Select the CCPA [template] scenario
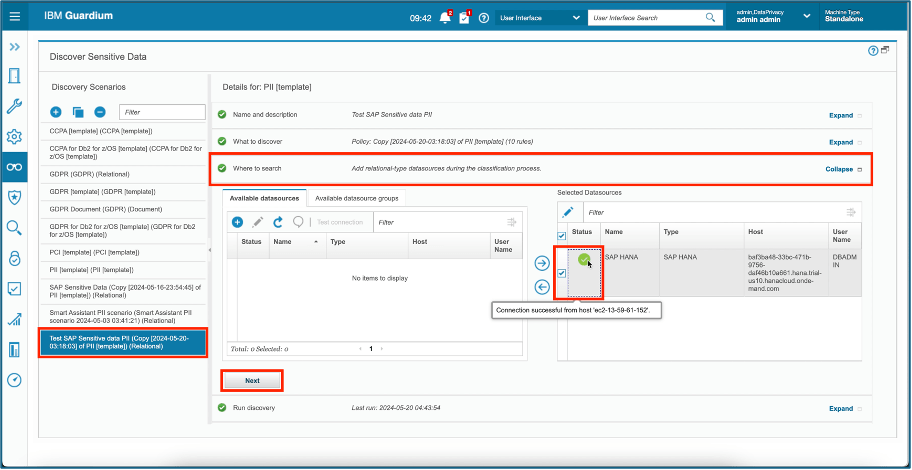This screenshot has height=470, width=912. [x=122, y=131]
